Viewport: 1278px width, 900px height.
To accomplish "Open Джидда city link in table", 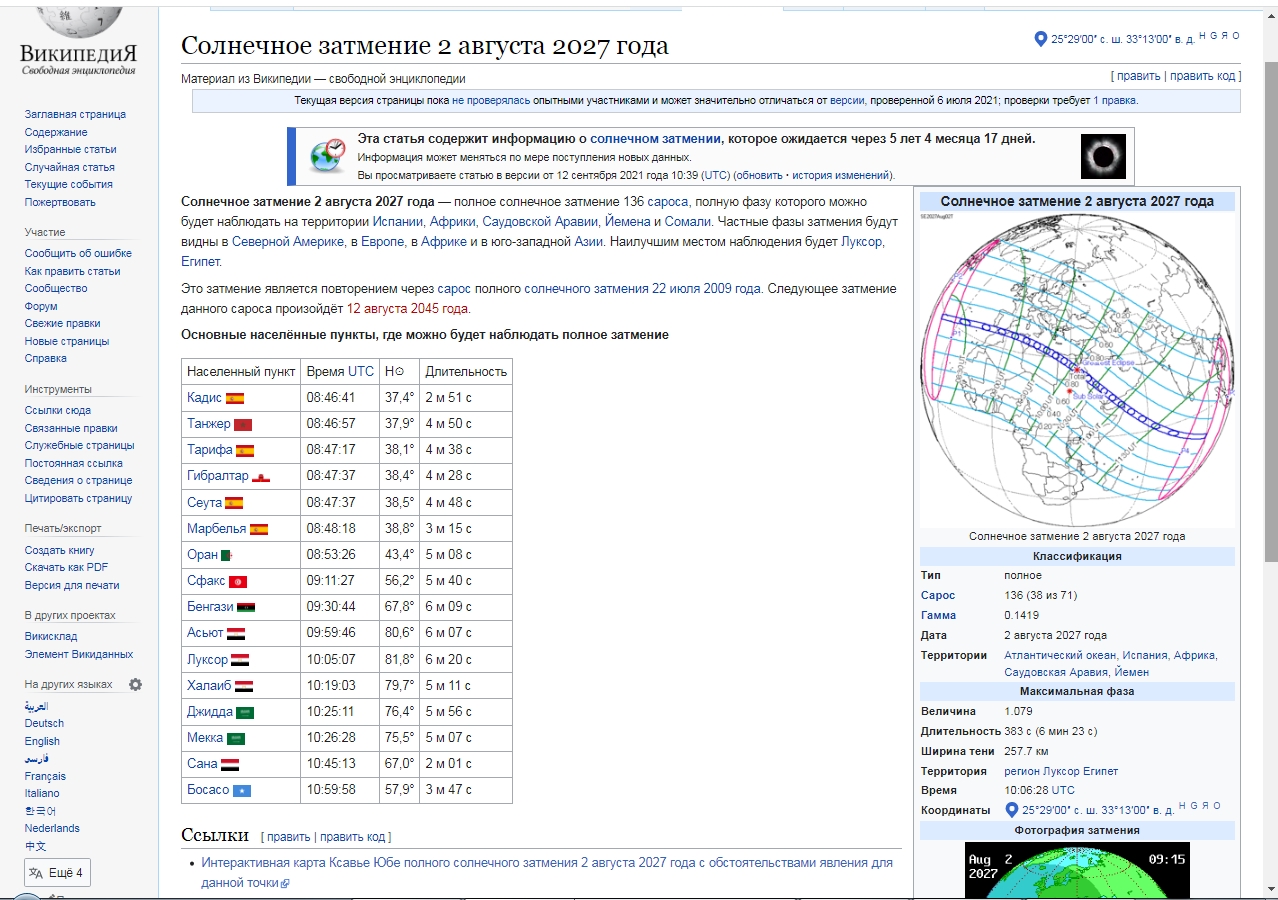I will tap(210, 712).
